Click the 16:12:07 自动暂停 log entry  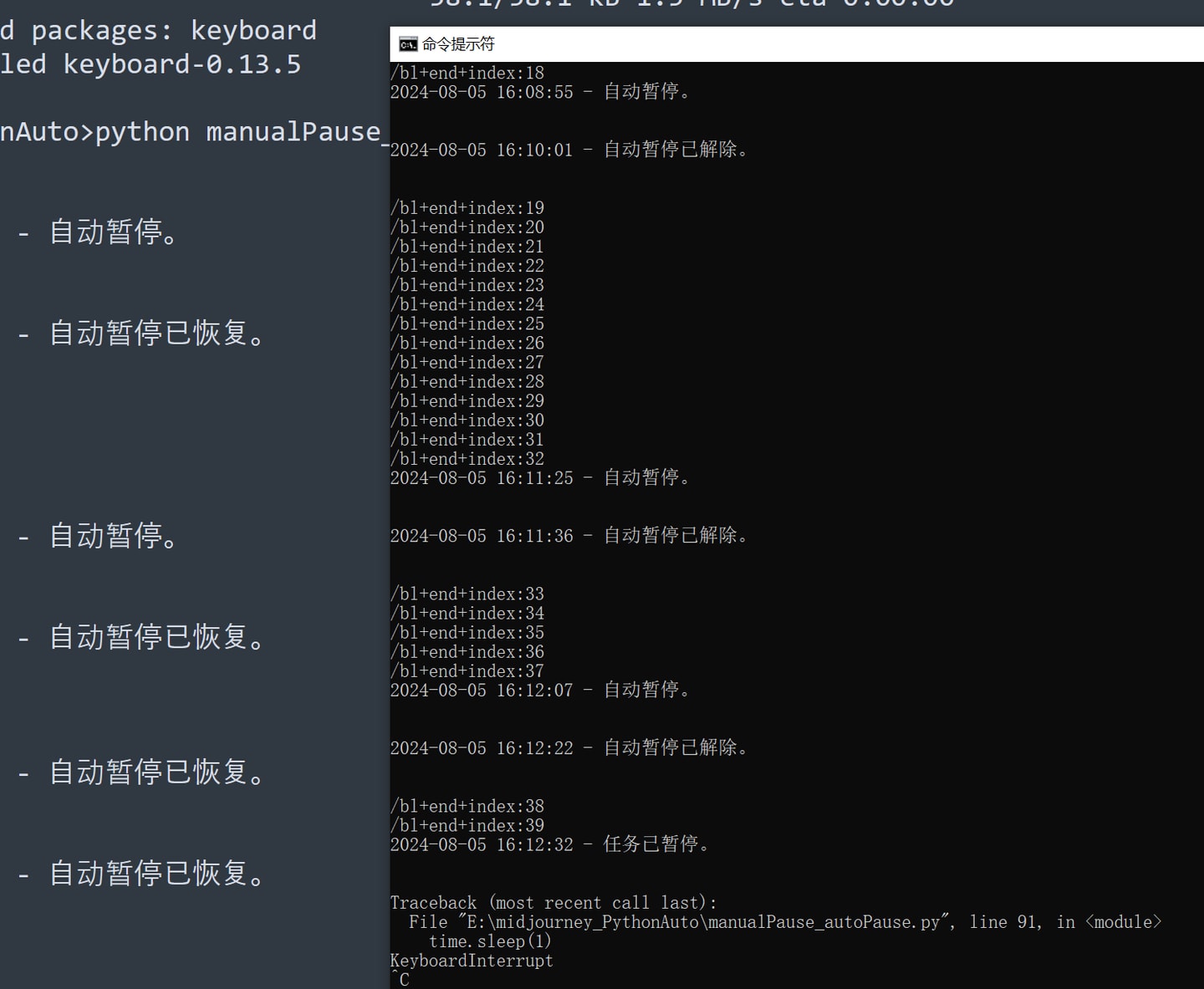540,691
